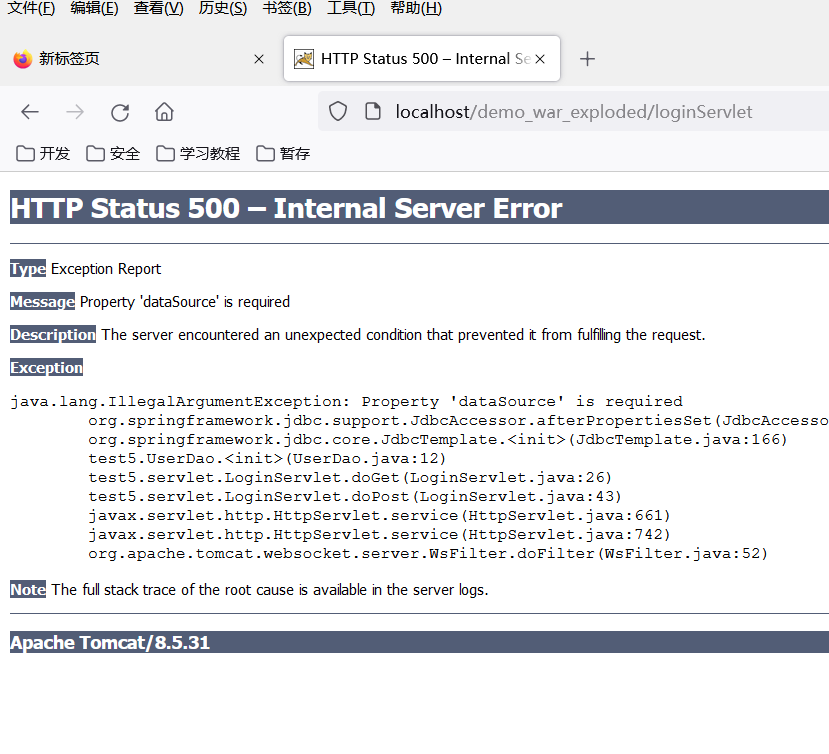The height and width of the screenshot is (754, 829).
Task: Reload the current page
Action: (120, 112)
